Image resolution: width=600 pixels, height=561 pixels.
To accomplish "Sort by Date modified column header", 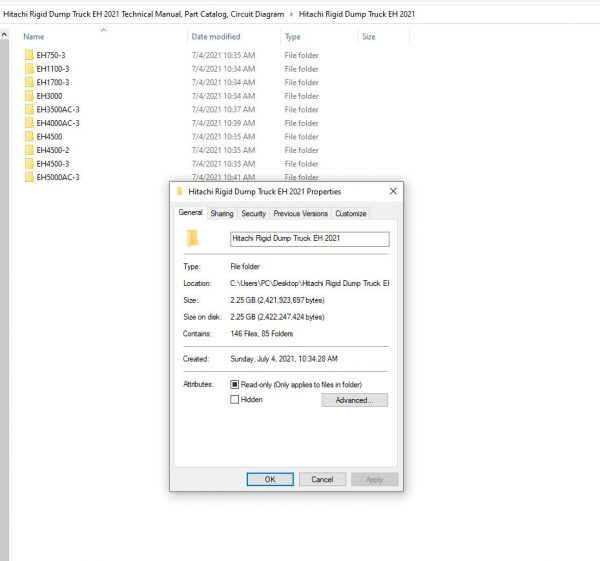I will coord(216,37).
